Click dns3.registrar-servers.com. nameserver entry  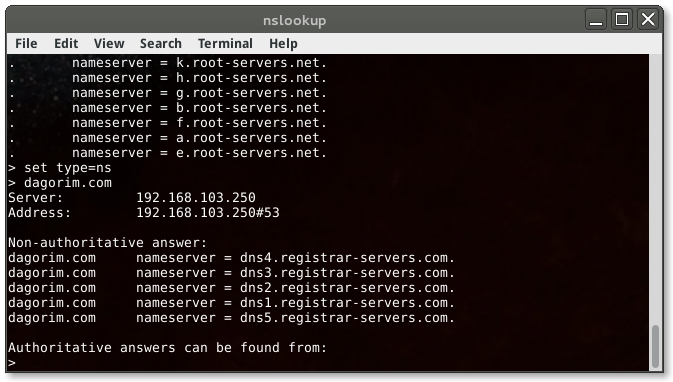click(231, 273)
